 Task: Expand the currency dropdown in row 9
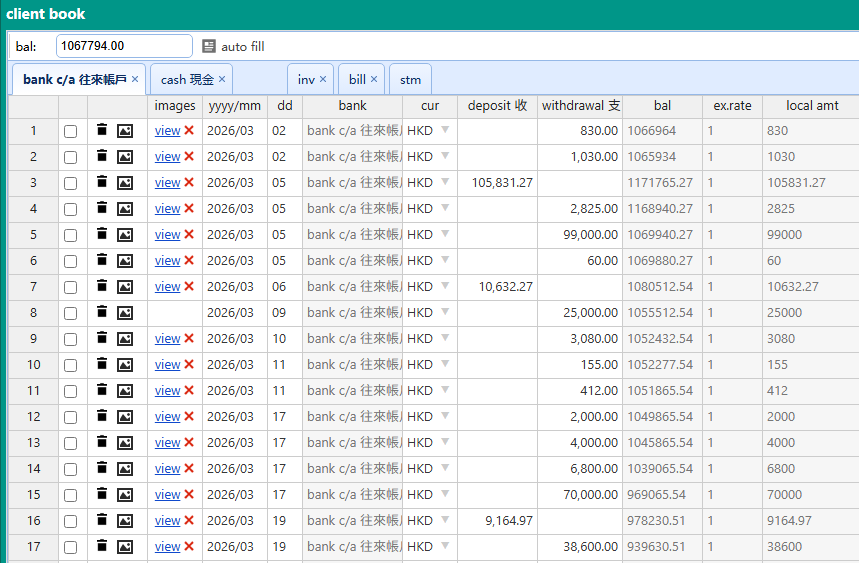tap(445, 338)
